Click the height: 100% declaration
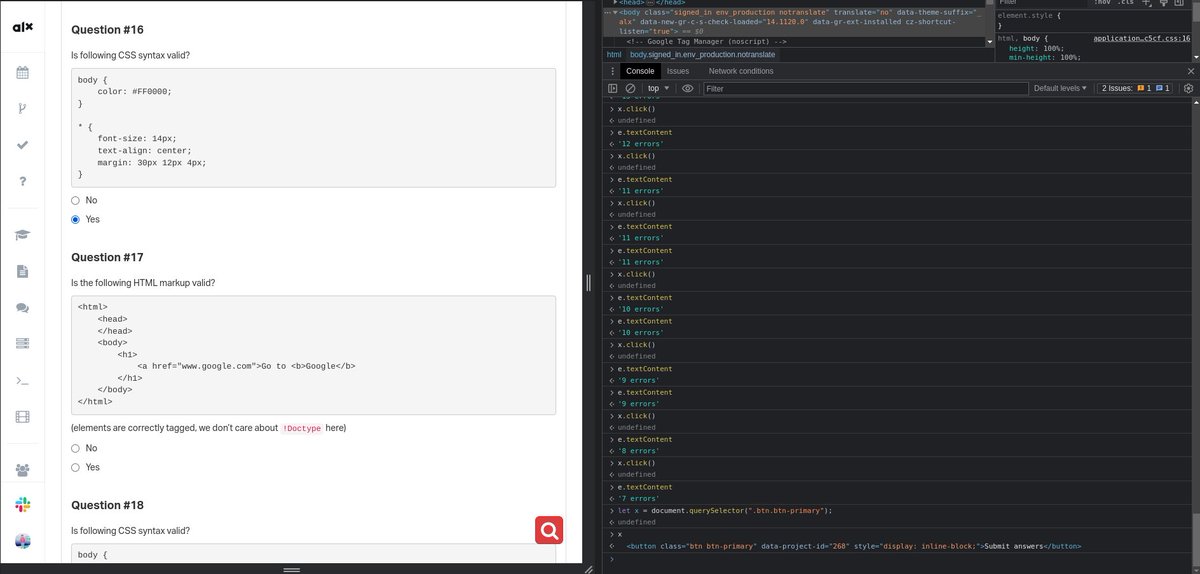This screenshot has height=574, width=1200. pyautogui.click(x=1036, y=48)
